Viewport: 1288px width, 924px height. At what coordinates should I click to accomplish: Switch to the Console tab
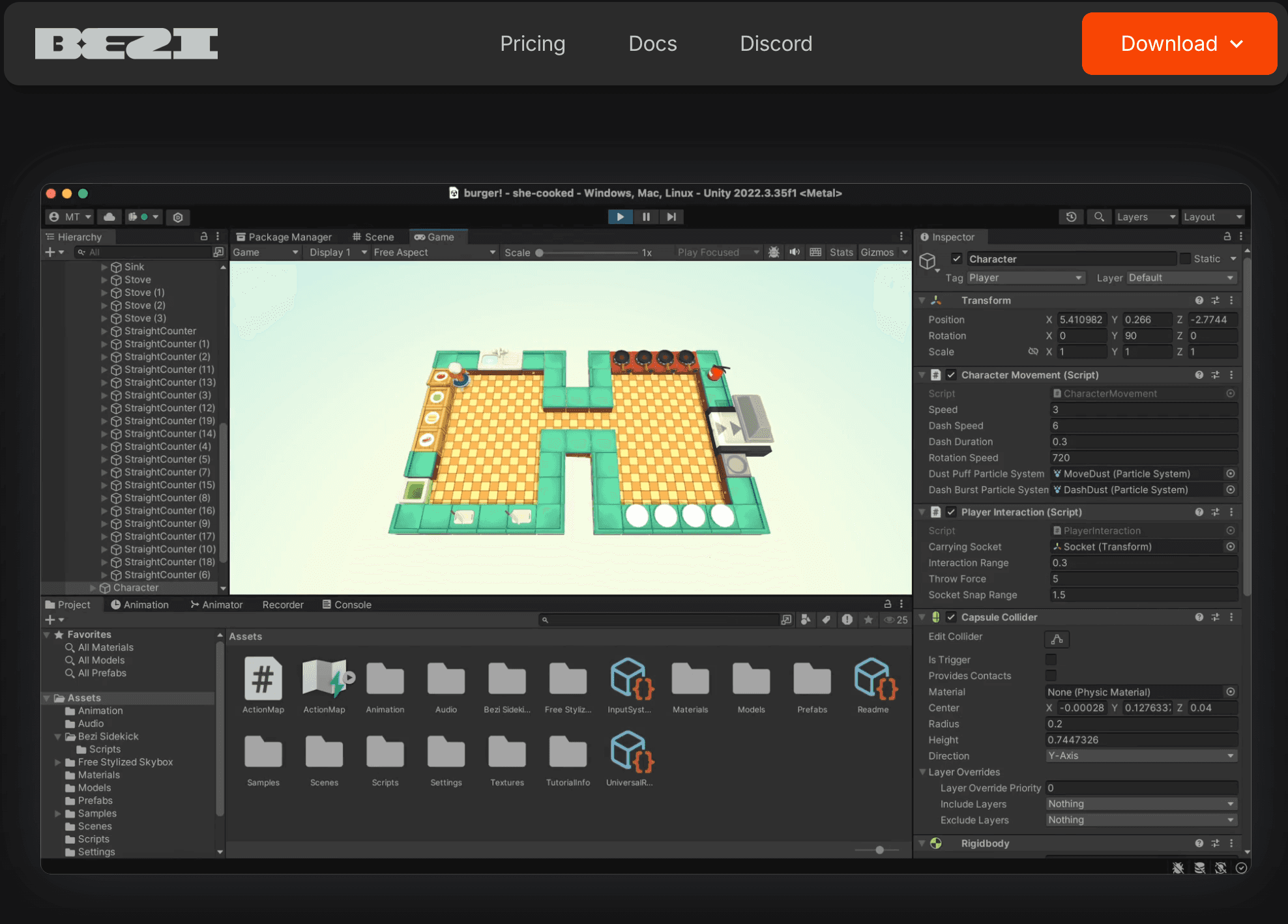[347, 605]
